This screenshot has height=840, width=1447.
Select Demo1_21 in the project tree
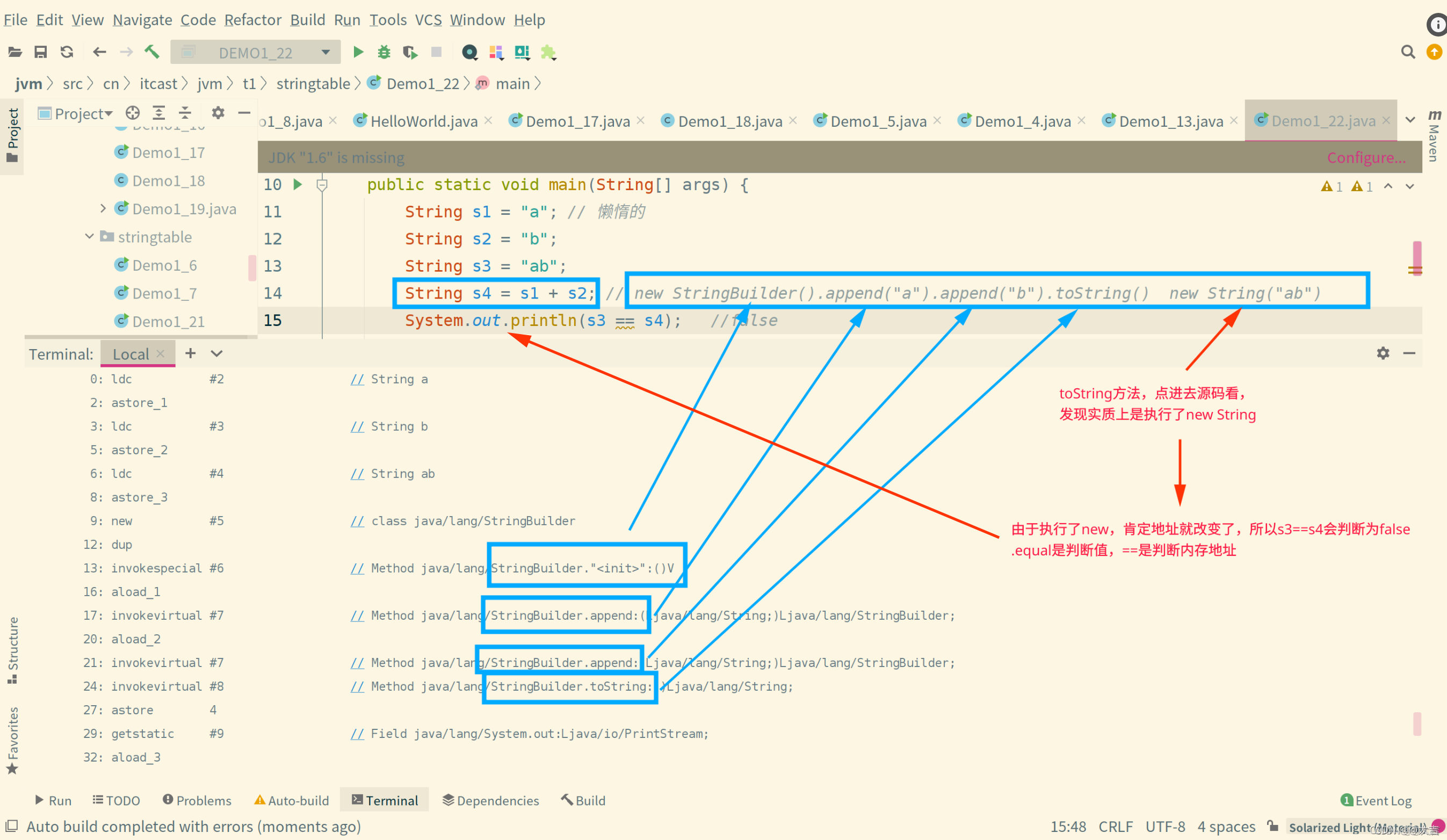(x=168, y=321)
